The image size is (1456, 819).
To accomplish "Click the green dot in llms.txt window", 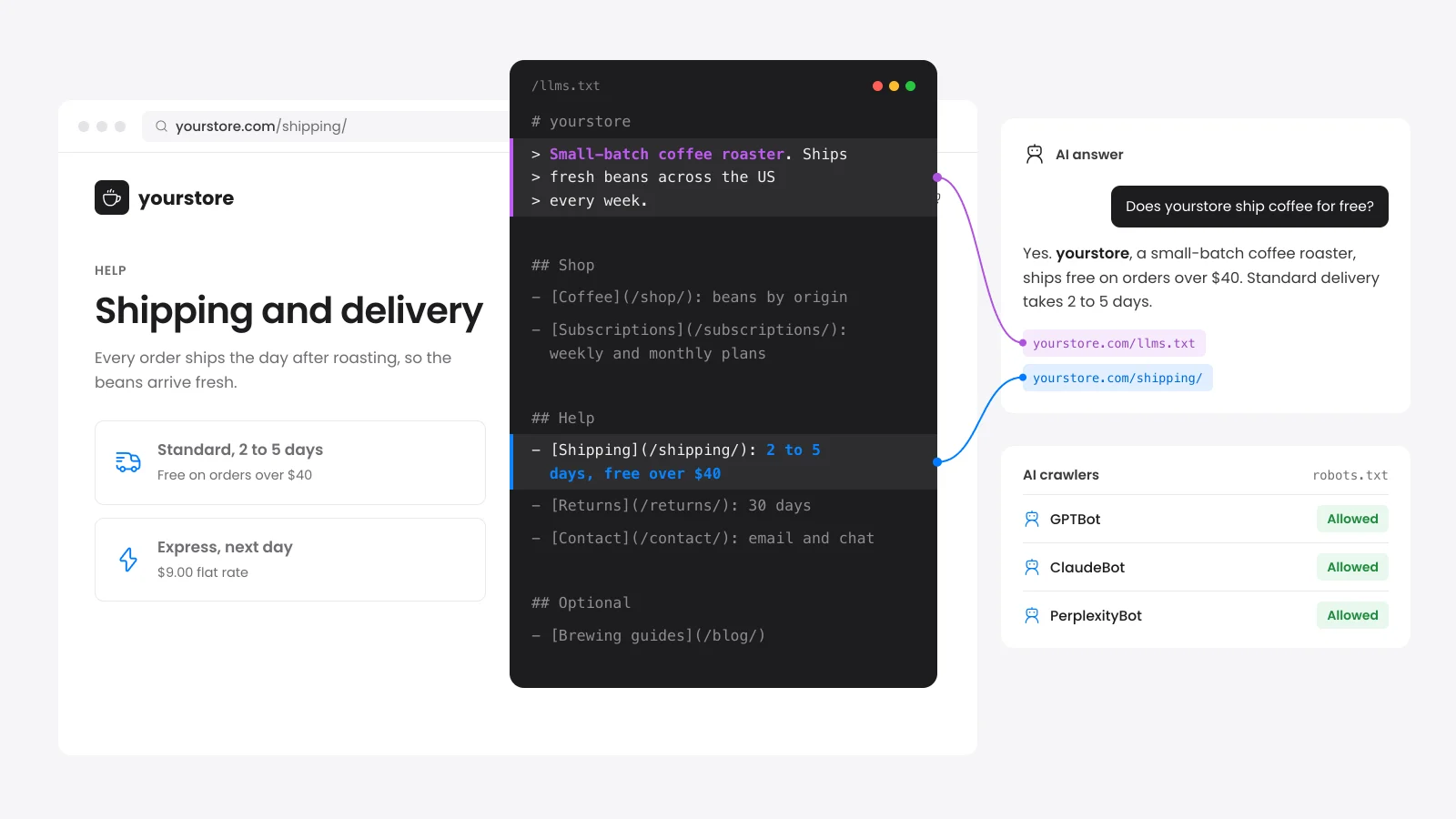I will [x=910, y=86].
